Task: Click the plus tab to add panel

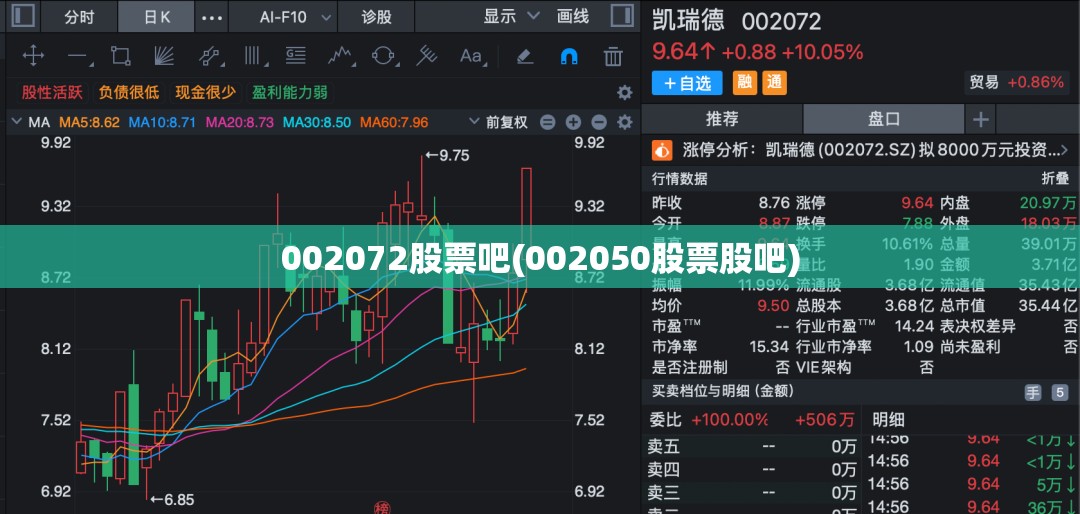Action: (x=980, y=120)
